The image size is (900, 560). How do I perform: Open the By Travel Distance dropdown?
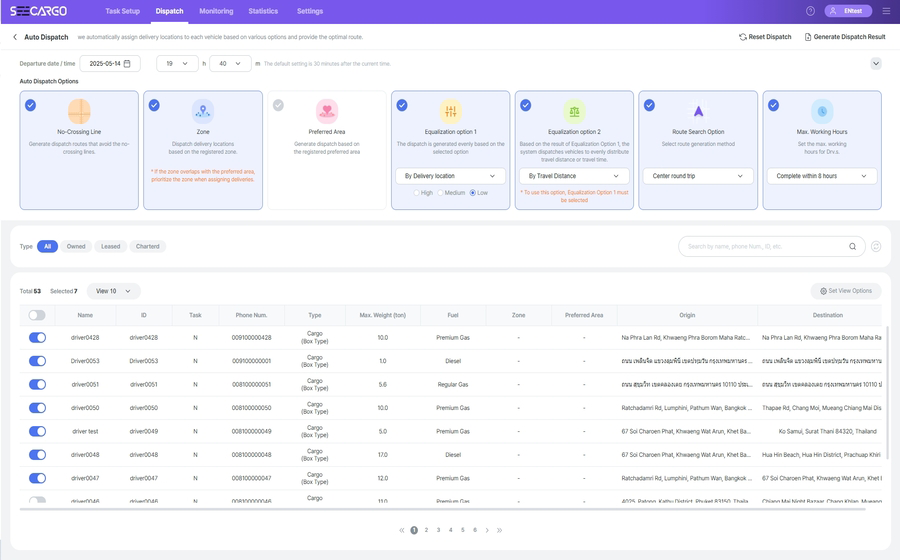(x=574, y=176)
